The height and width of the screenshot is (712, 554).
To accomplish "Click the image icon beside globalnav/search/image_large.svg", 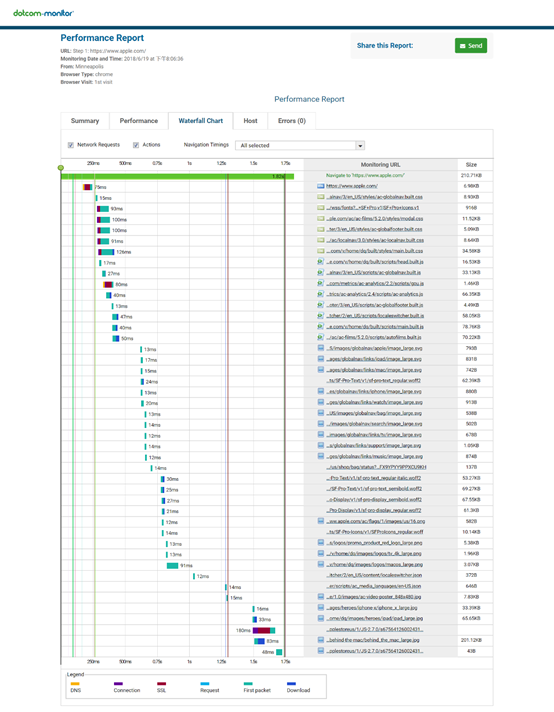I will point(321,424).
